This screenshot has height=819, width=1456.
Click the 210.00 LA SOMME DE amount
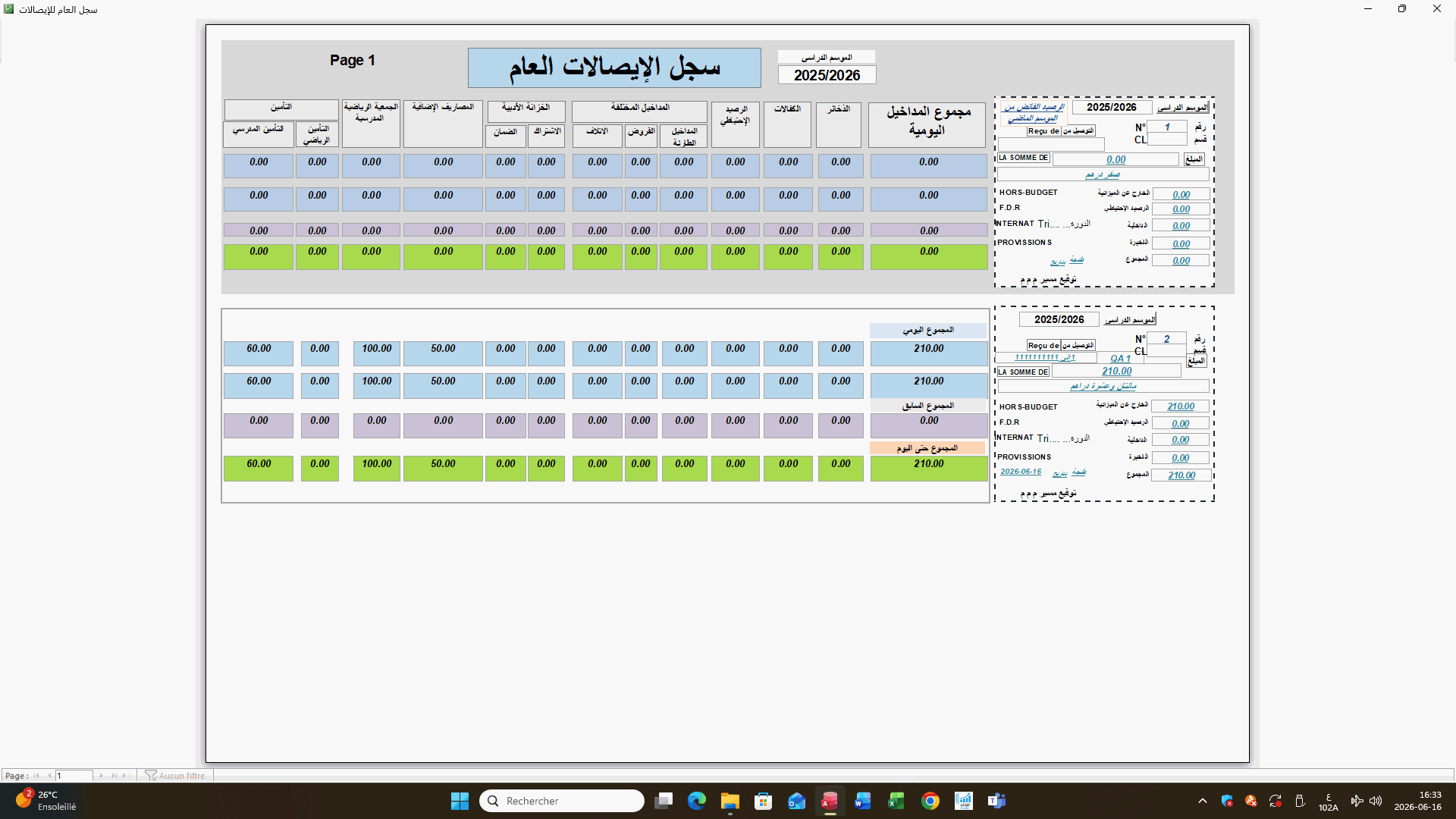(1116, 371)
